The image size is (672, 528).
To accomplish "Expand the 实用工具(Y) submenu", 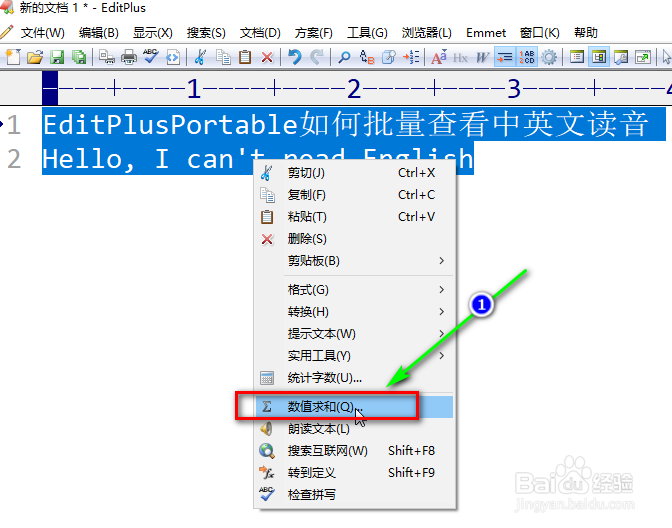I will click(354, 356).
